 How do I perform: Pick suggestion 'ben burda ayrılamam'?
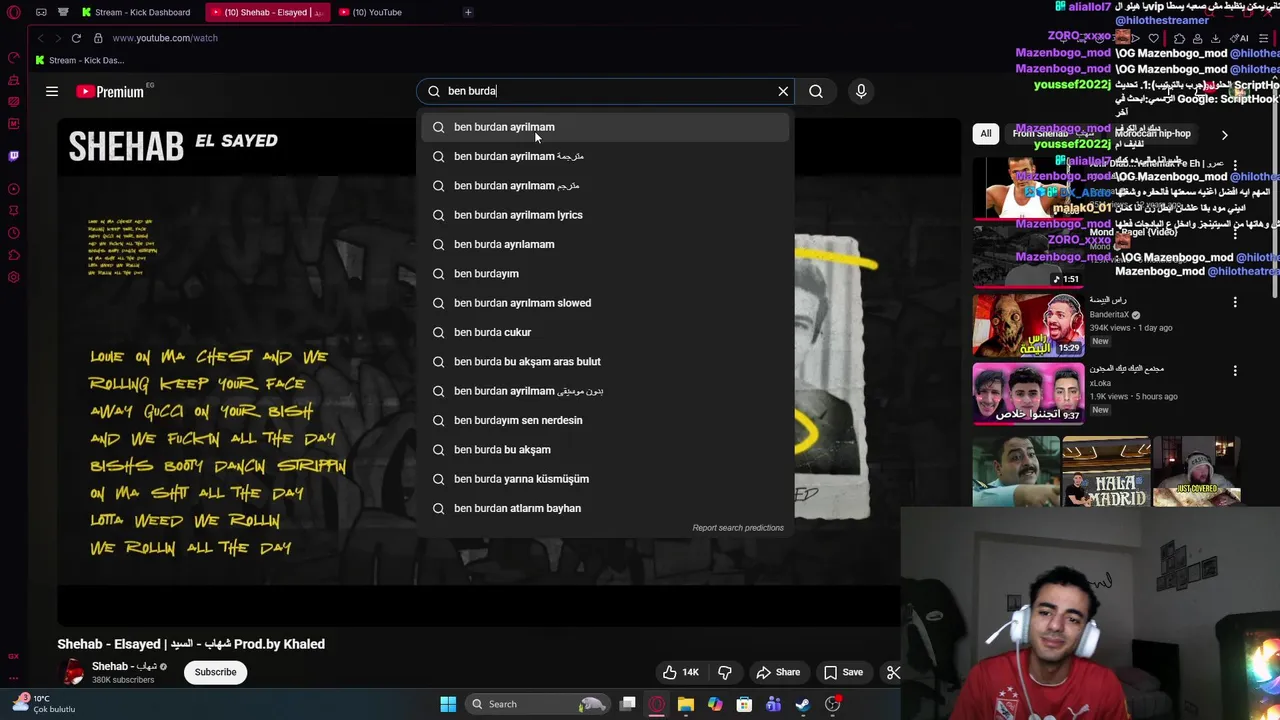point(605,244)
